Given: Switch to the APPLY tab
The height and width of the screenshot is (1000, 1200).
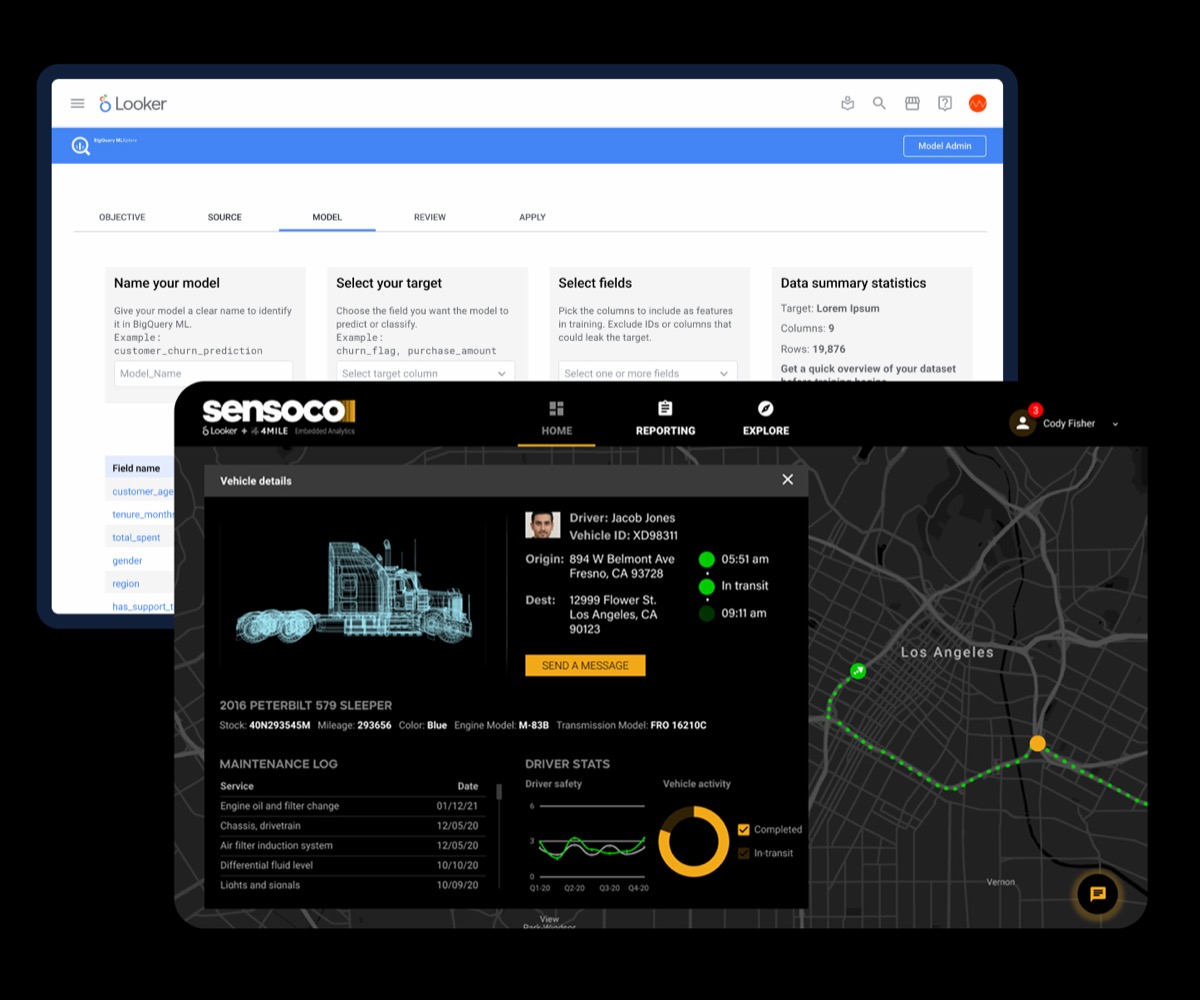Looking at the screenshot, I should coord(532,217).
